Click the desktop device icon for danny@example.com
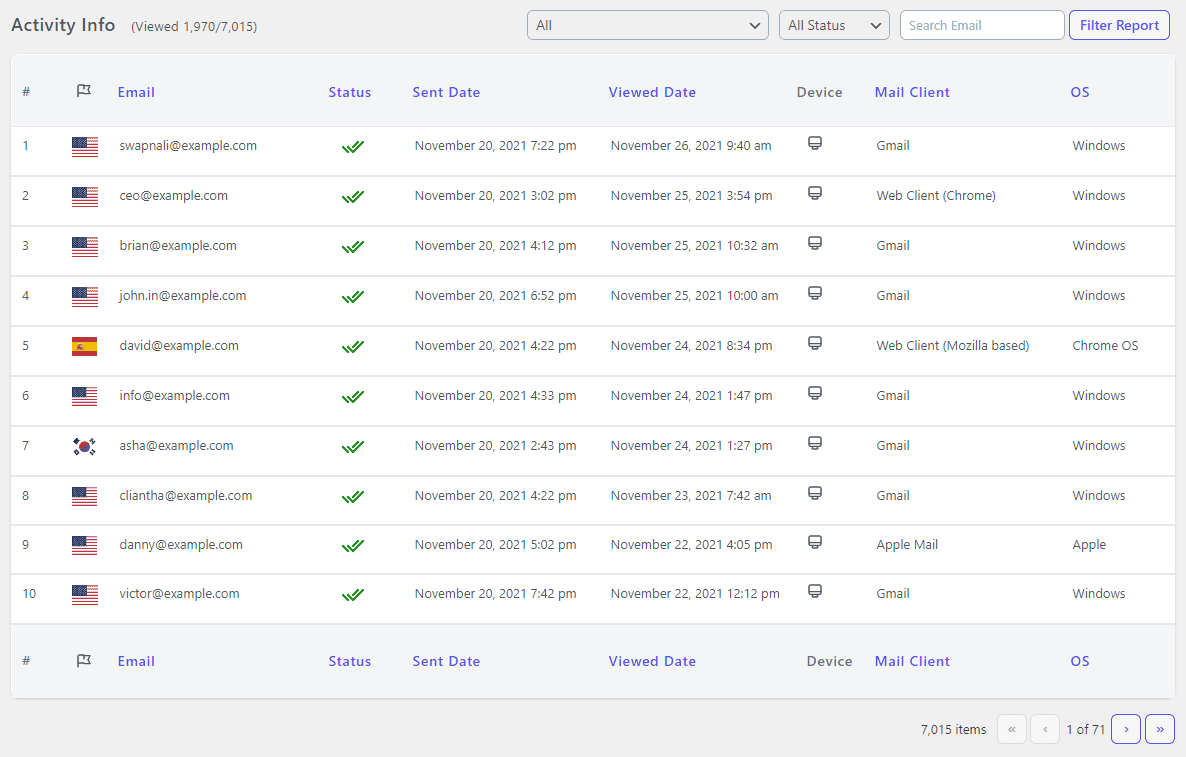The width and height of the screenshot is (1186, 757). (x=815, y=541)
